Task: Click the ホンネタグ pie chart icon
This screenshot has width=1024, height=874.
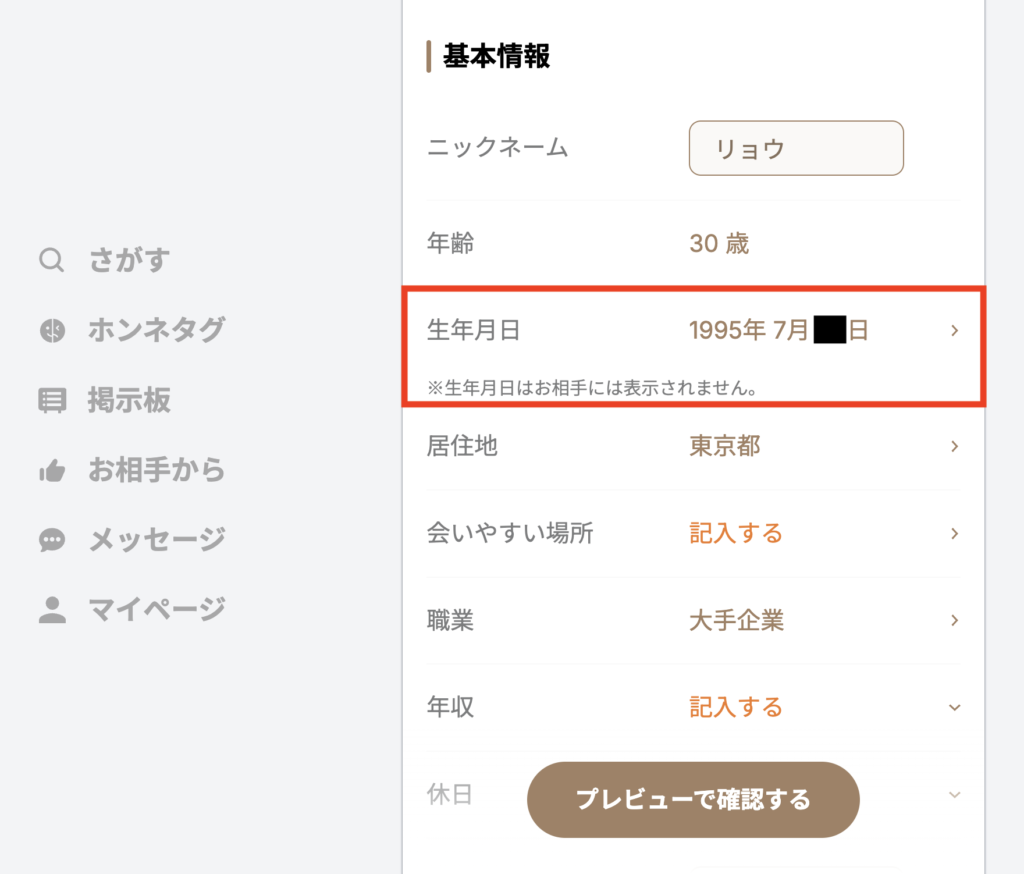Action: tap(51, 330)
